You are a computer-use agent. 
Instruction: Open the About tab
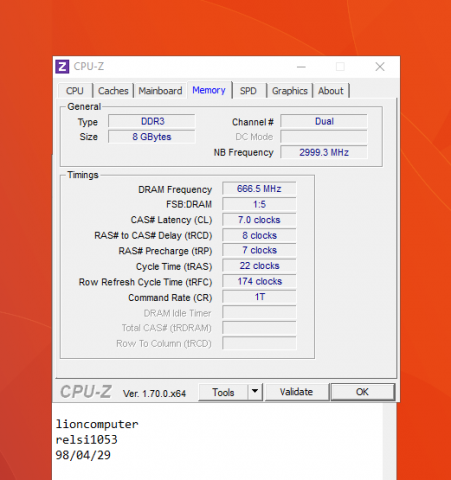pyautogui.click(x=331, y=91)
